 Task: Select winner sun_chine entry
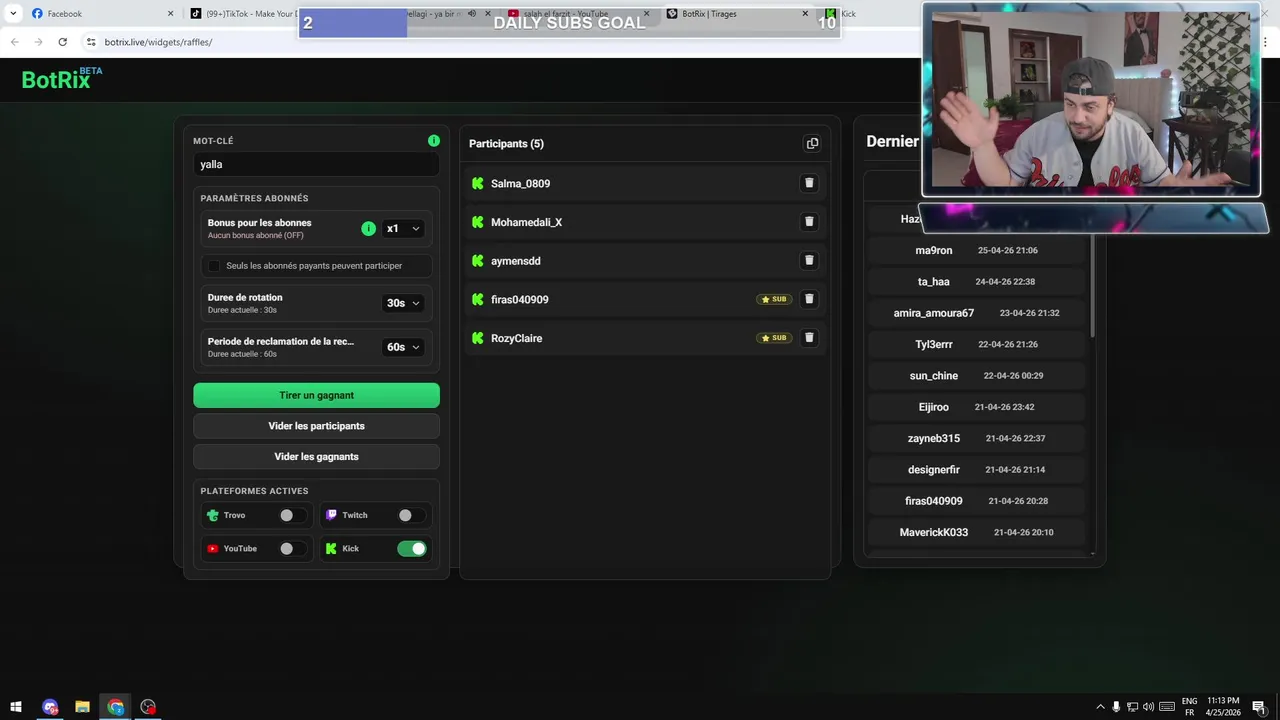click(x=976, y=376)
